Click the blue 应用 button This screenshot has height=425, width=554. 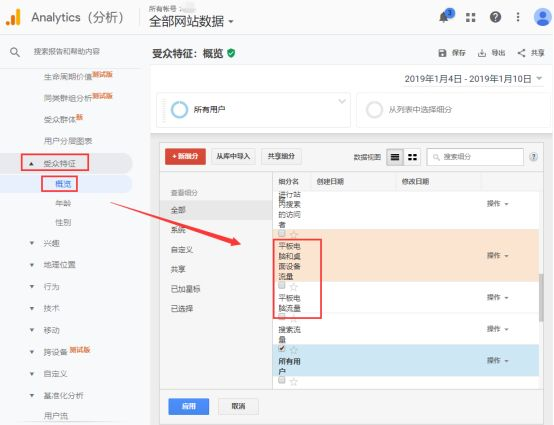[189, 406]
